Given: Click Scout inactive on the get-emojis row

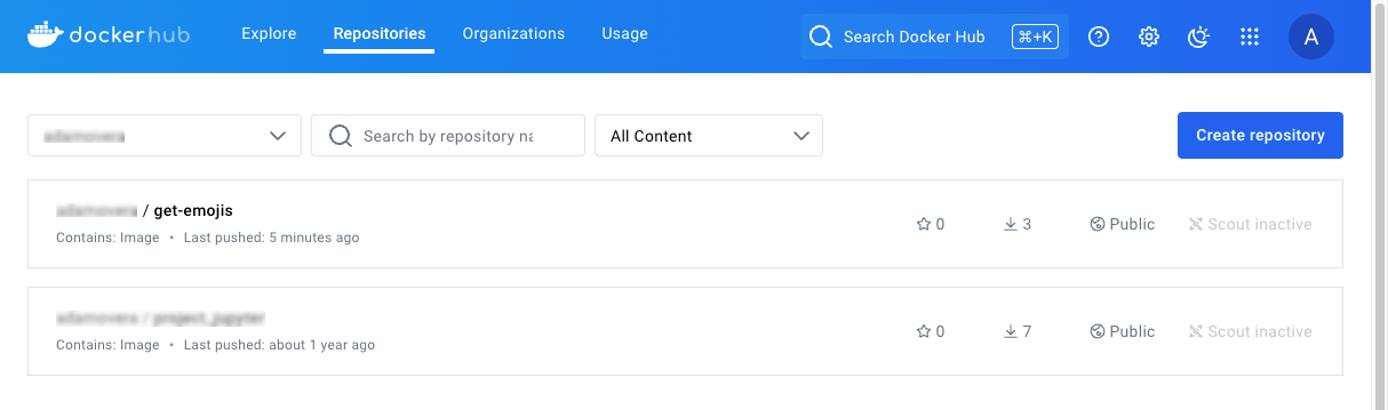Looking at the screenshot, I should tap(1250, 225).
